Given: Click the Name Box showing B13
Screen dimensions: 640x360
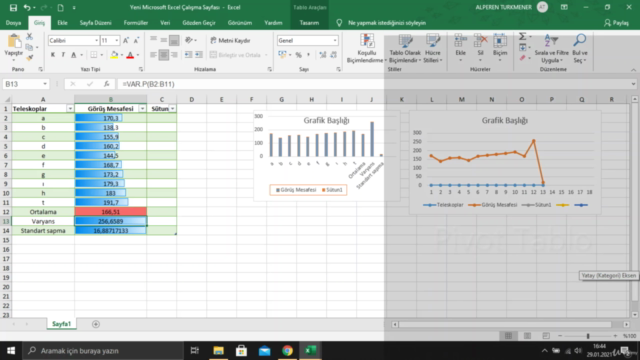Looking at the screenshot, I should pyautogui.click(x=25, y=84).
